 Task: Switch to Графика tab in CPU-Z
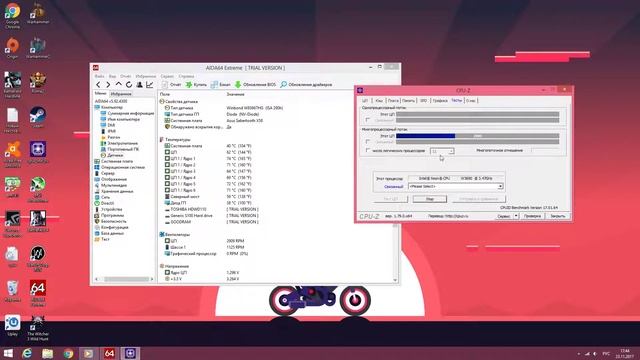pyautogui.click(x=440, y=100)
